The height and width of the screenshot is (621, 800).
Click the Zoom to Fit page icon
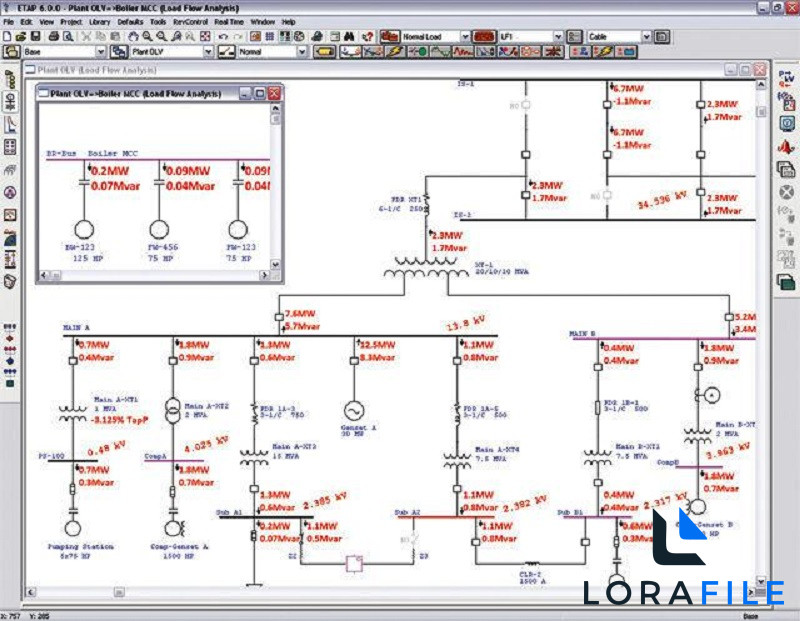point(205,37)
